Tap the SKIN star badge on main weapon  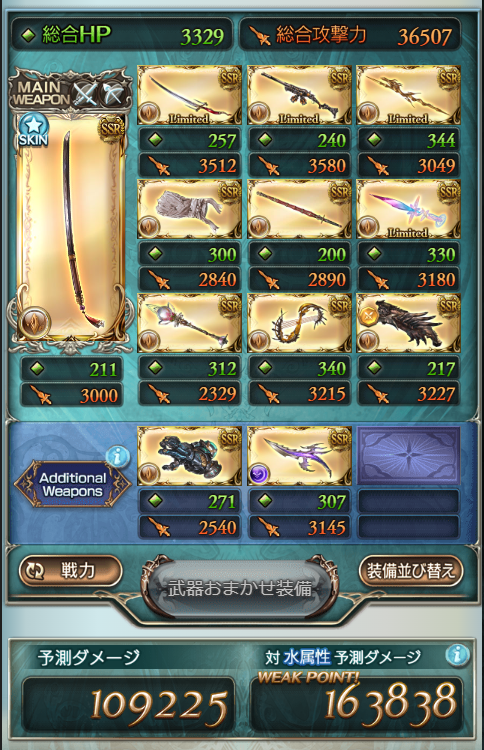[x=33, y=131]
